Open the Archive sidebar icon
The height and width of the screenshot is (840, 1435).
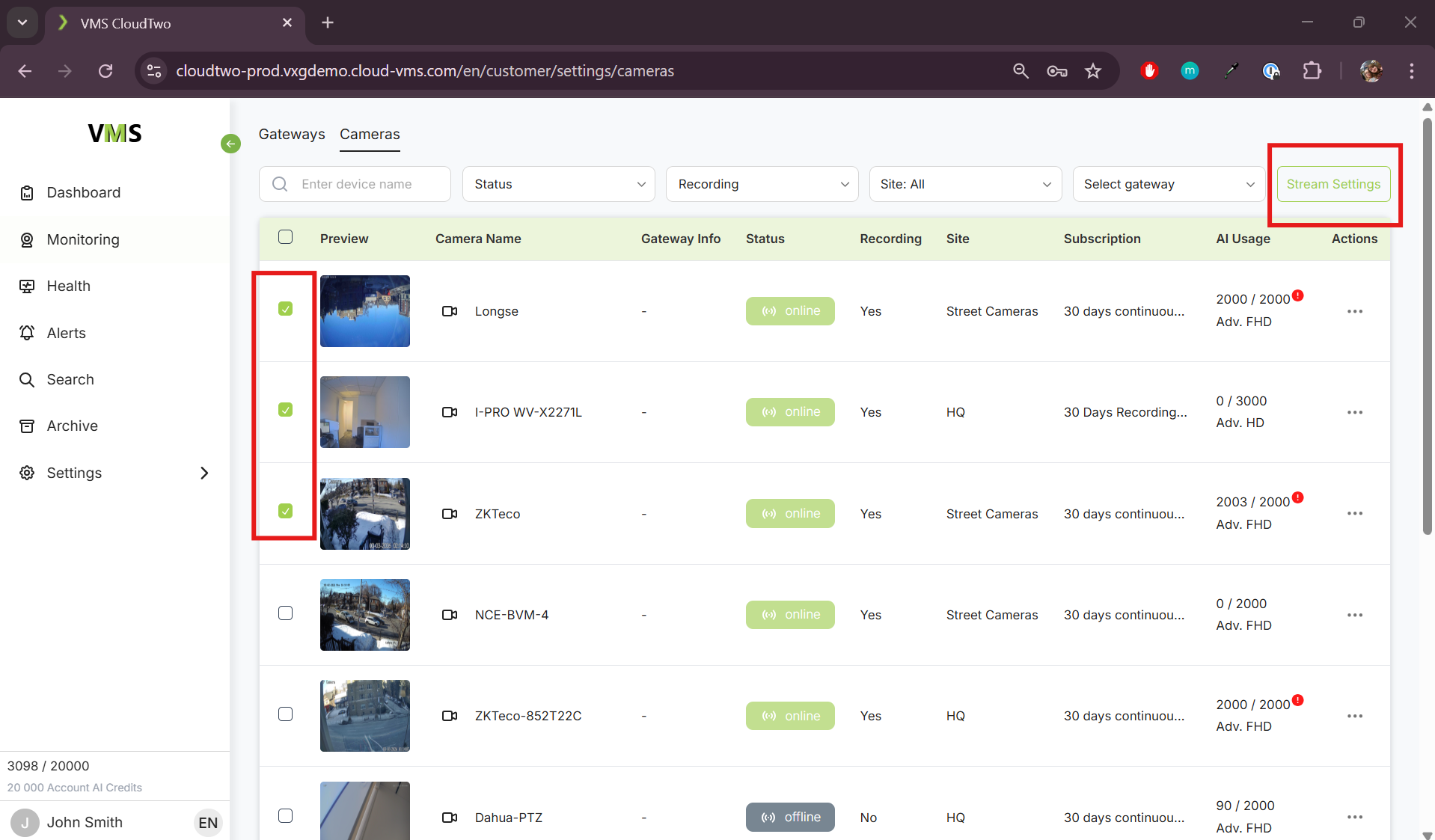pos(27,426)
